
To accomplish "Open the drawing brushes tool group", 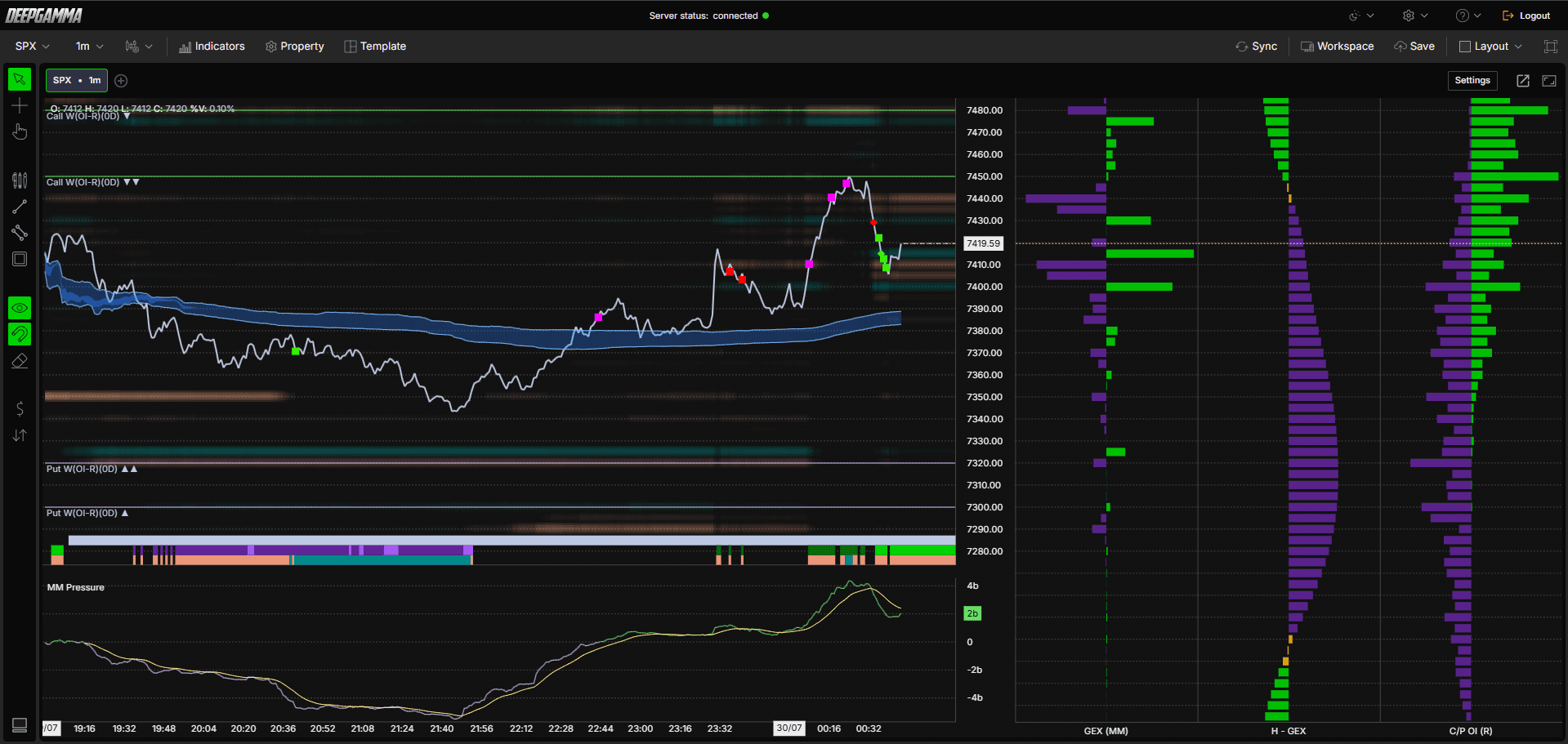I will coord(20,180).
